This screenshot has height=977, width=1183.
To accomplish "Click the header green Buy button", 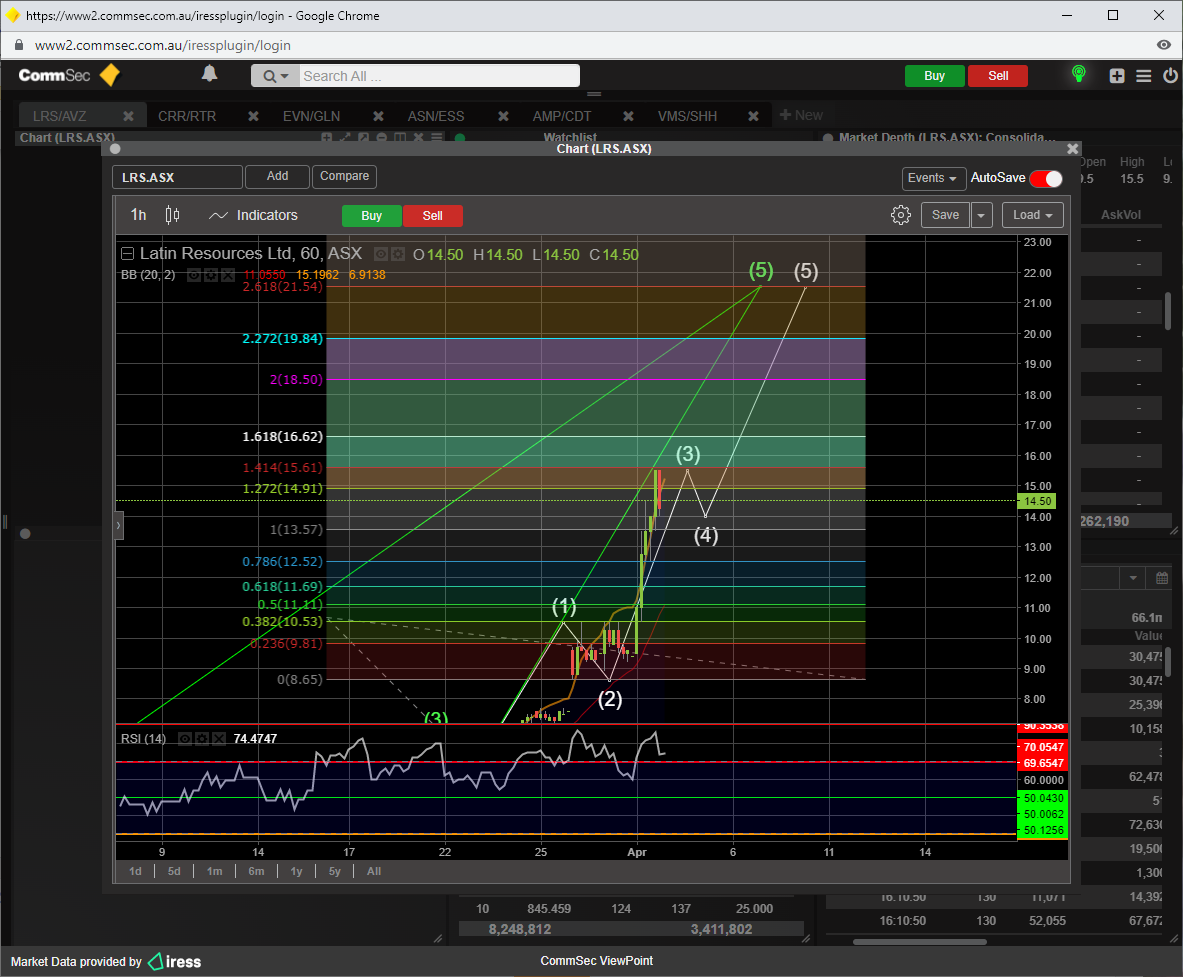I will pyautogui.click(x=934, y=76).
